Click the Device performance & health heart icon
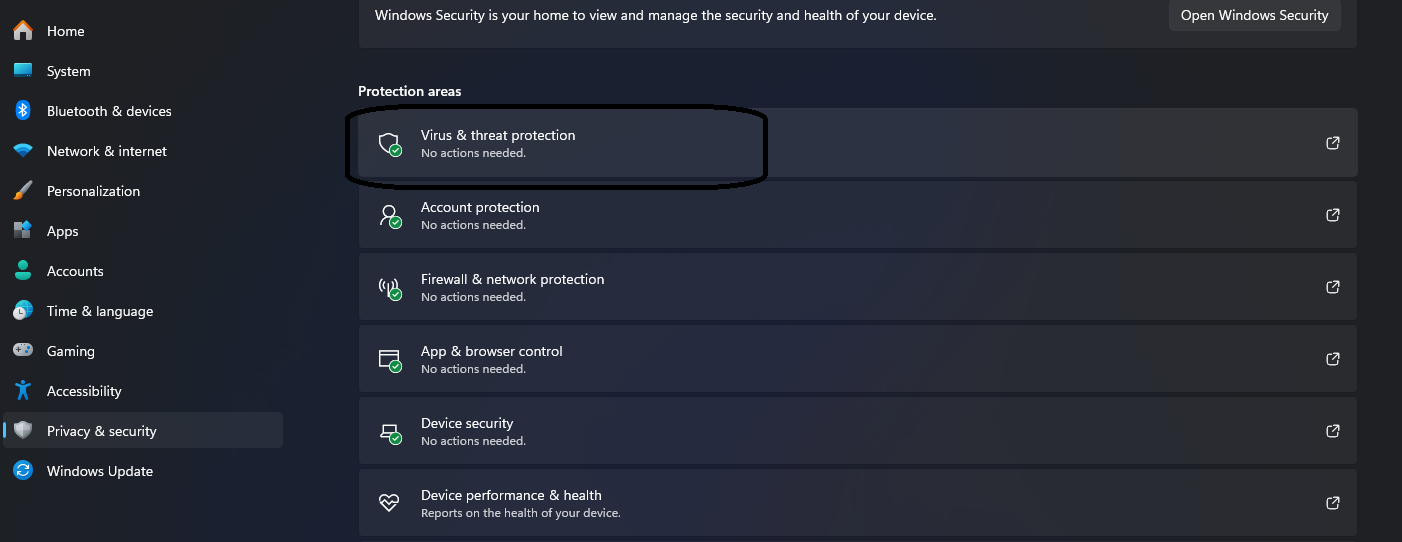 tap(389, 502)
